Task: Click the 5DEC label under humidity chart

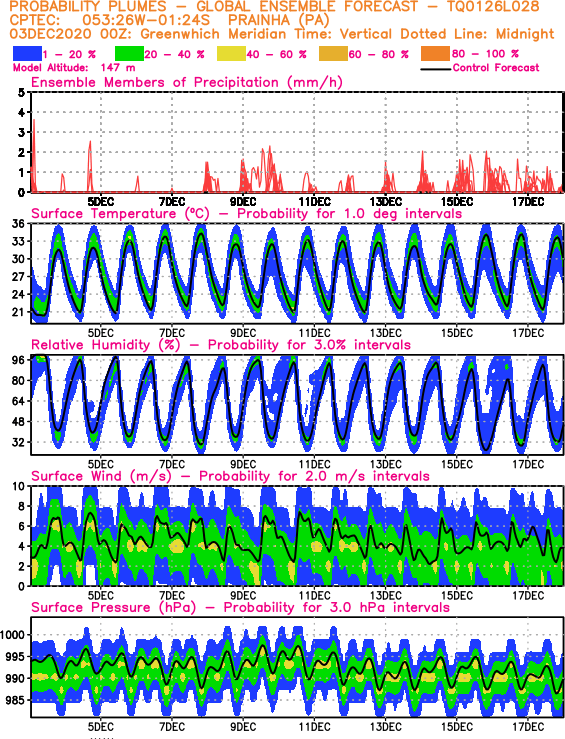Action: (x=101, y=464)
